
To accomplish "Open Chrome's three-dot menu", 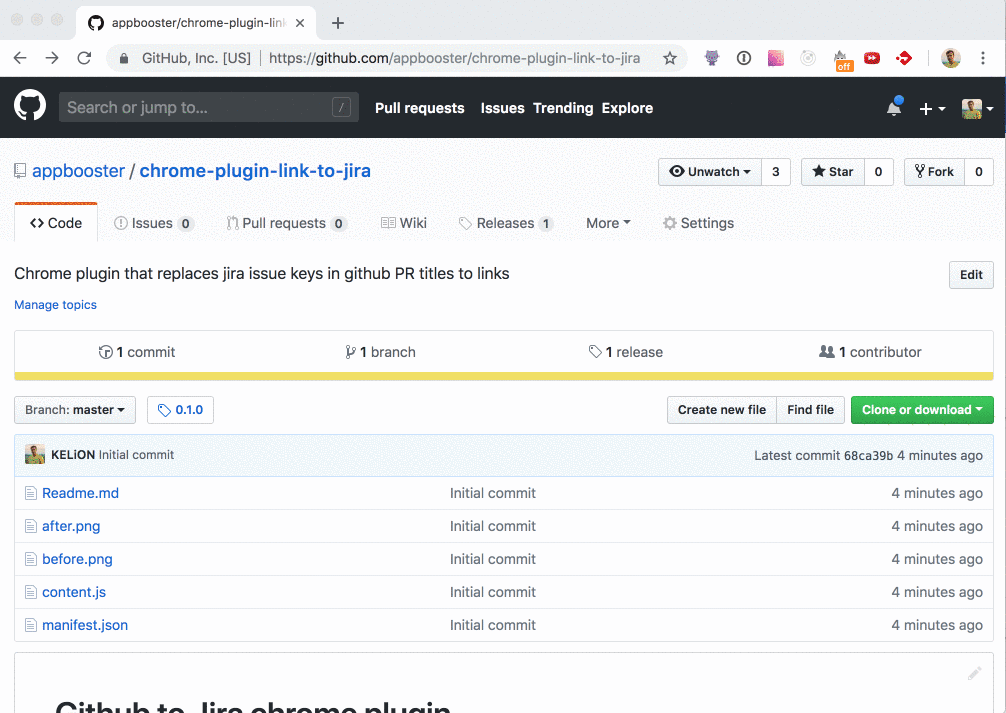I will click(983, 58).
